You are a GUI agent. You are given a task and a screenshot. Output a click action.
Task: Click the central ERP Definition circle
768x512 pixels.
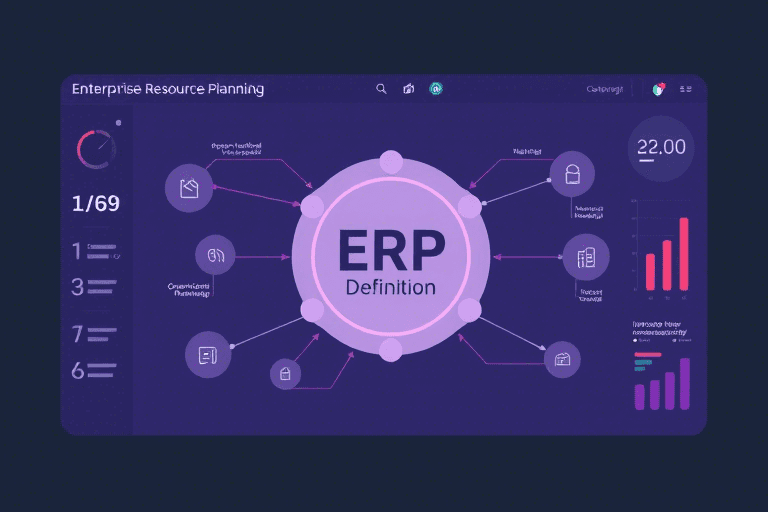[x=390, y=256]
